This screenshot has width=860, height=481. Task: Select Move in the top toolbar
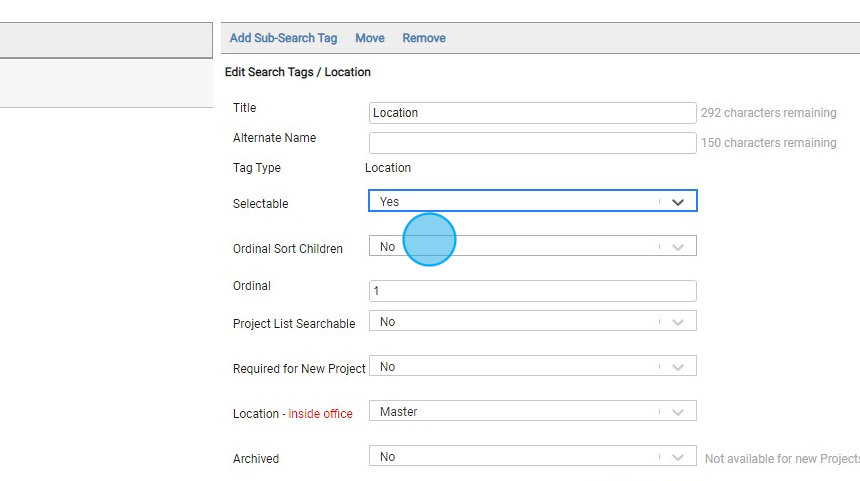pos(369,38)
